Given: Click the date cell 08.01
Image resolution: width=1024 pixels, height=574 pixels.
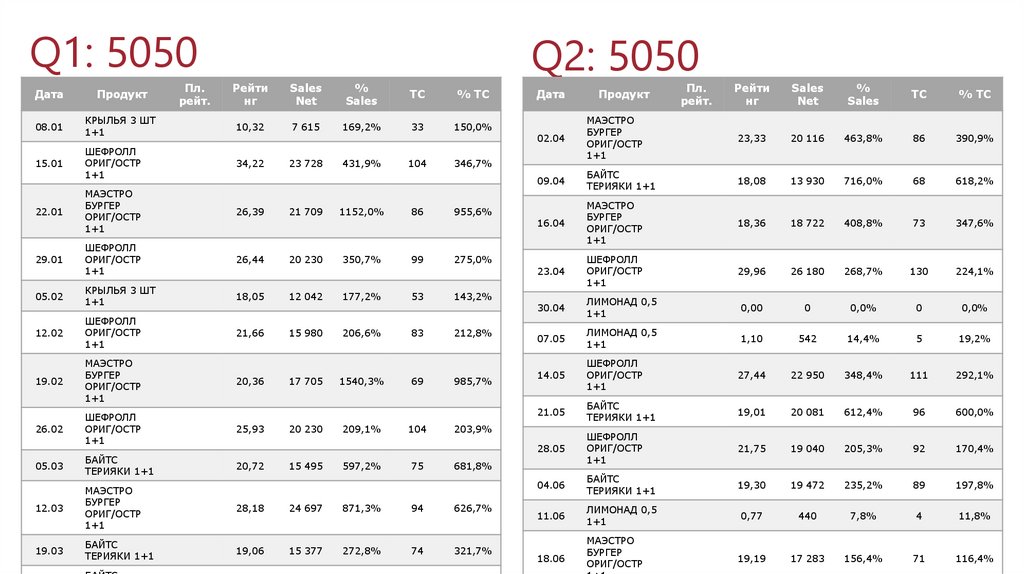Looking at the screenshot, I should [49, 127].
